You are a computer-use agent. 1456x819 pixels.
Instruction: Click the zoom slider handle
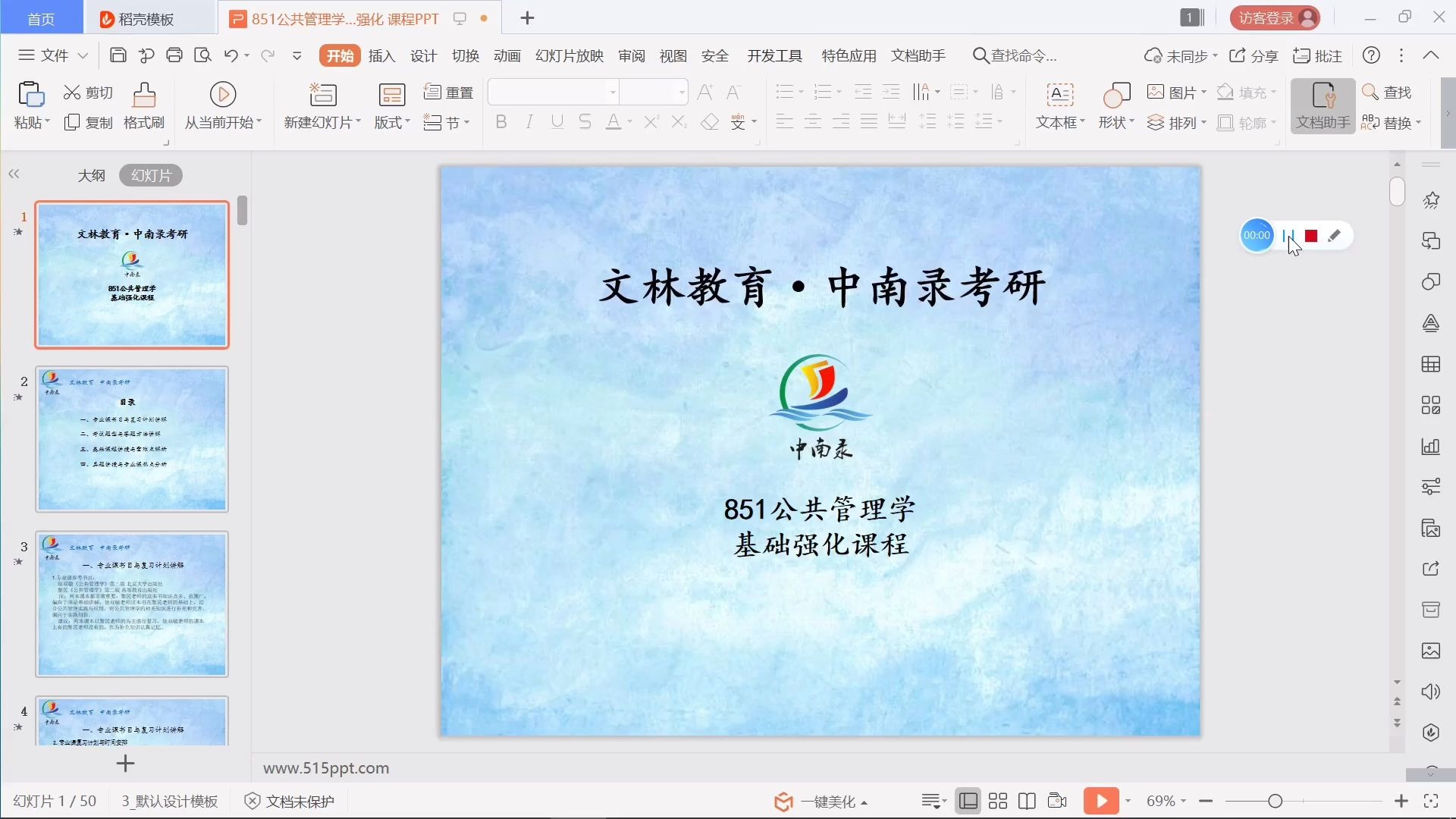pos(1276,802)
